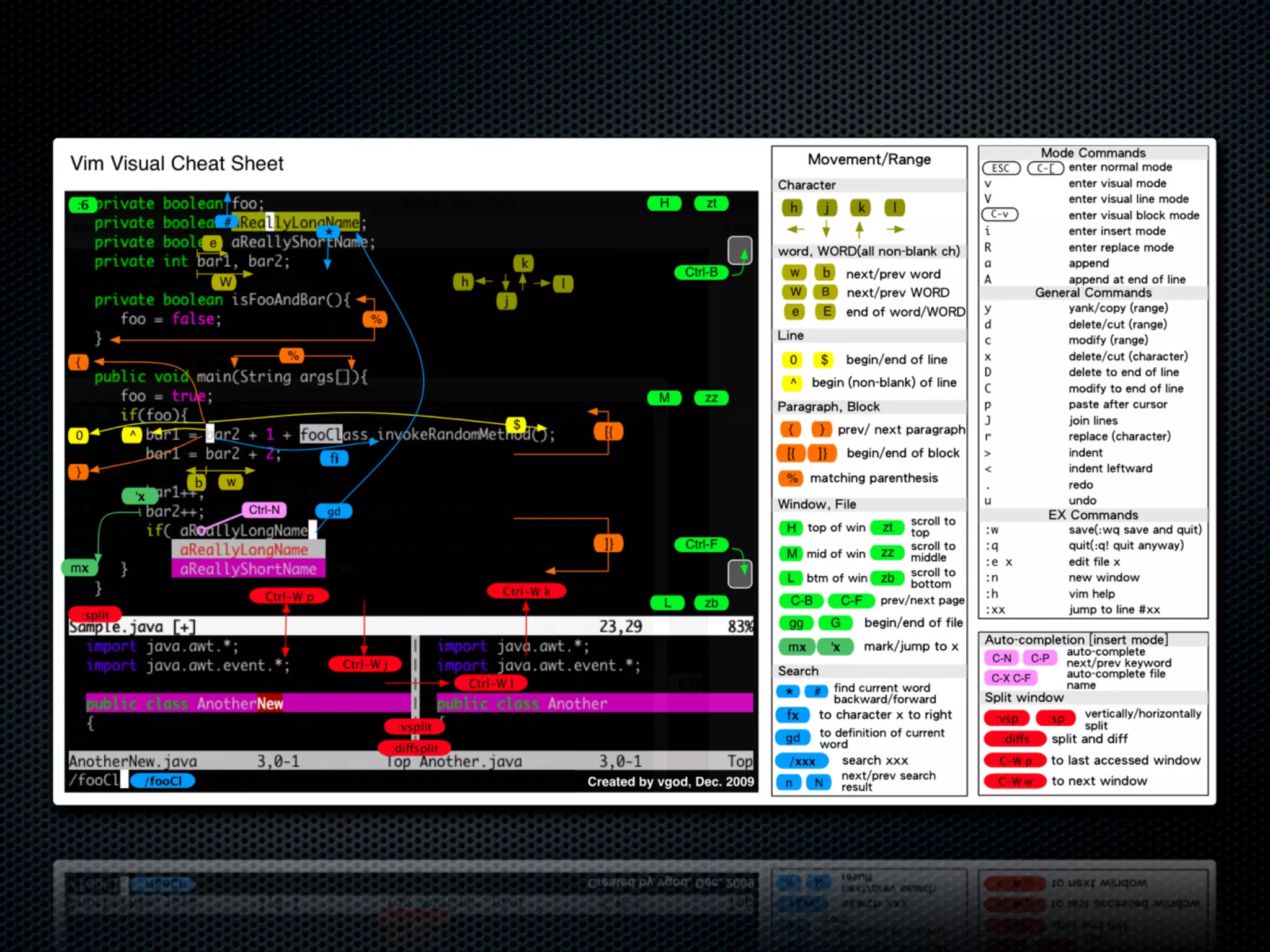
Task: Click the AnotherNew.java status bar label
Action: pos(133,761)
